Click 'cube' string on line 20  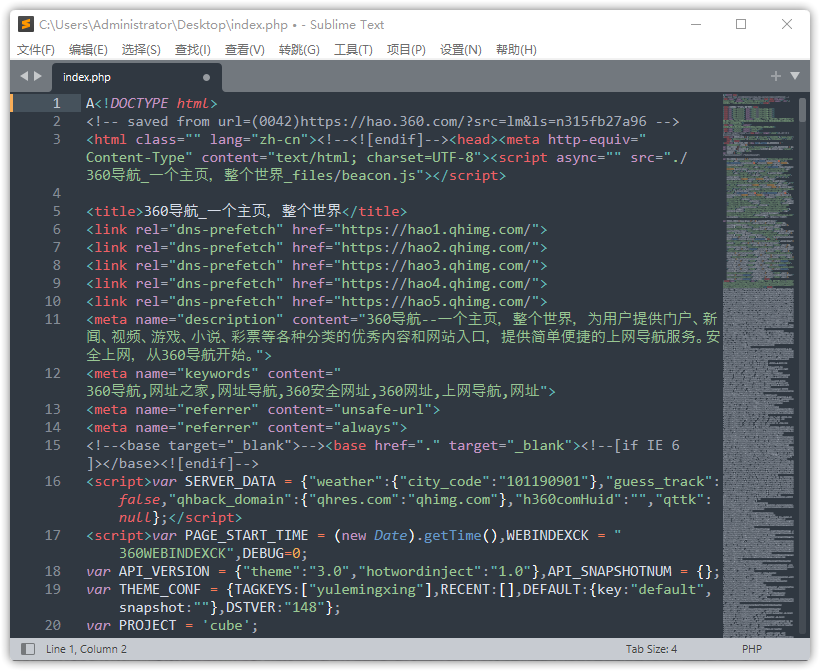[226, 625]
